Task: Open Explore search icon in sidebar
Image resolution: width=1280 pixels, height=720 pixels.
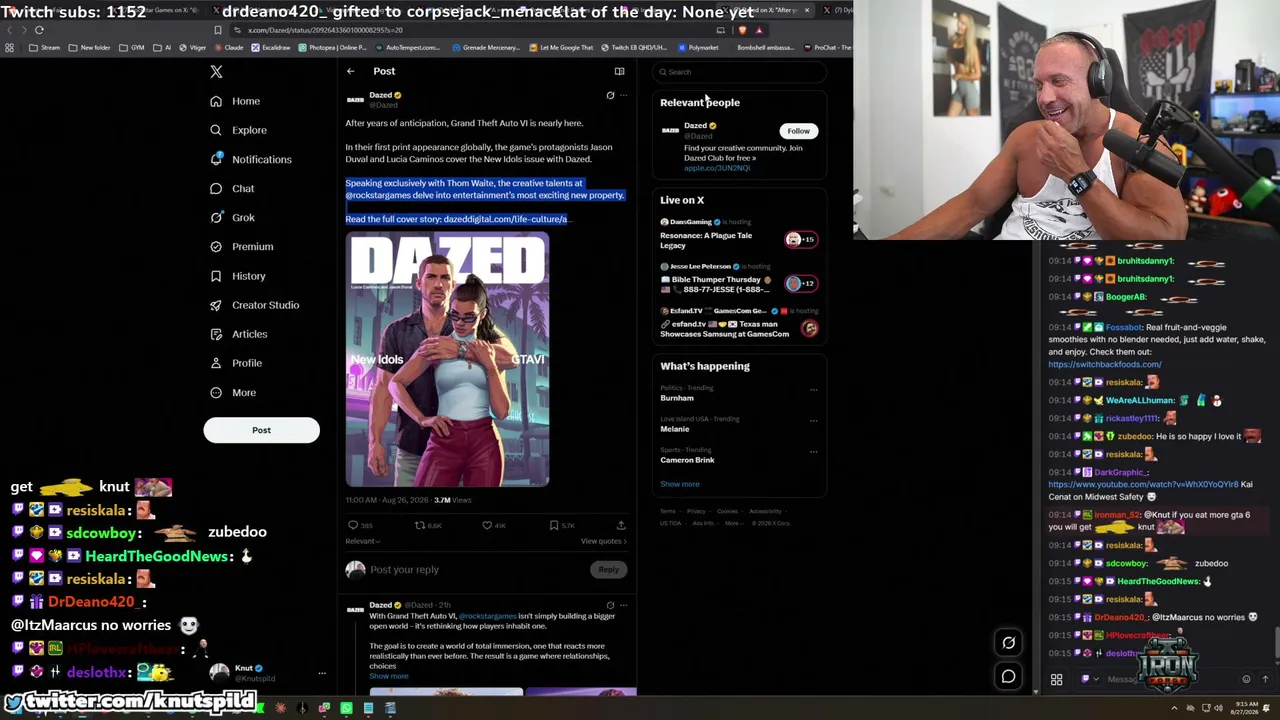Action: point(216,130)
